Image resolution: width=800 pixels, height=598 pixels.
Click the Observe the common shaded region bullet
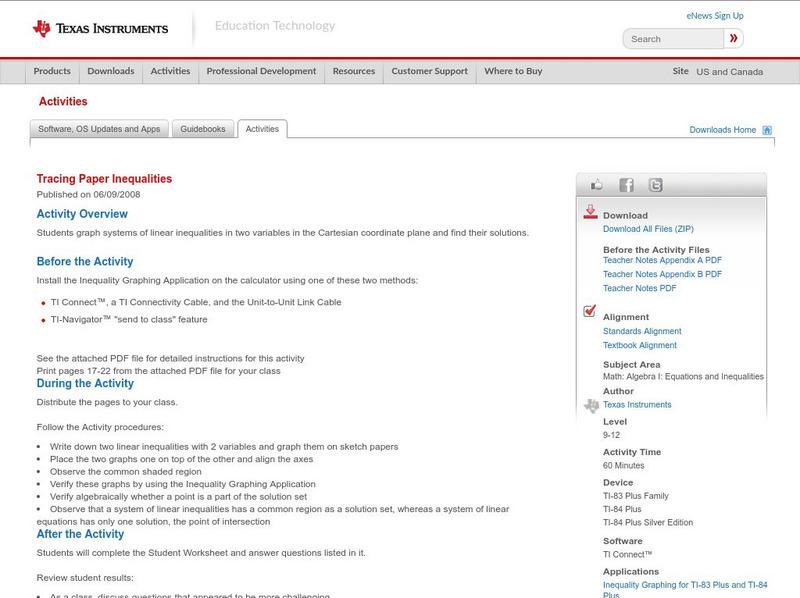point(126,471)
